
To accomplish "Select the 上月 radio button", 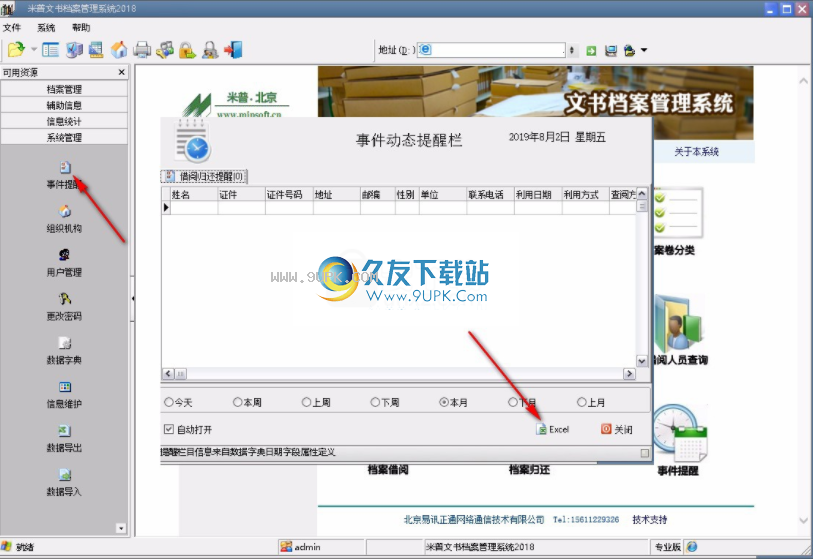I will (x=591, y=402).
